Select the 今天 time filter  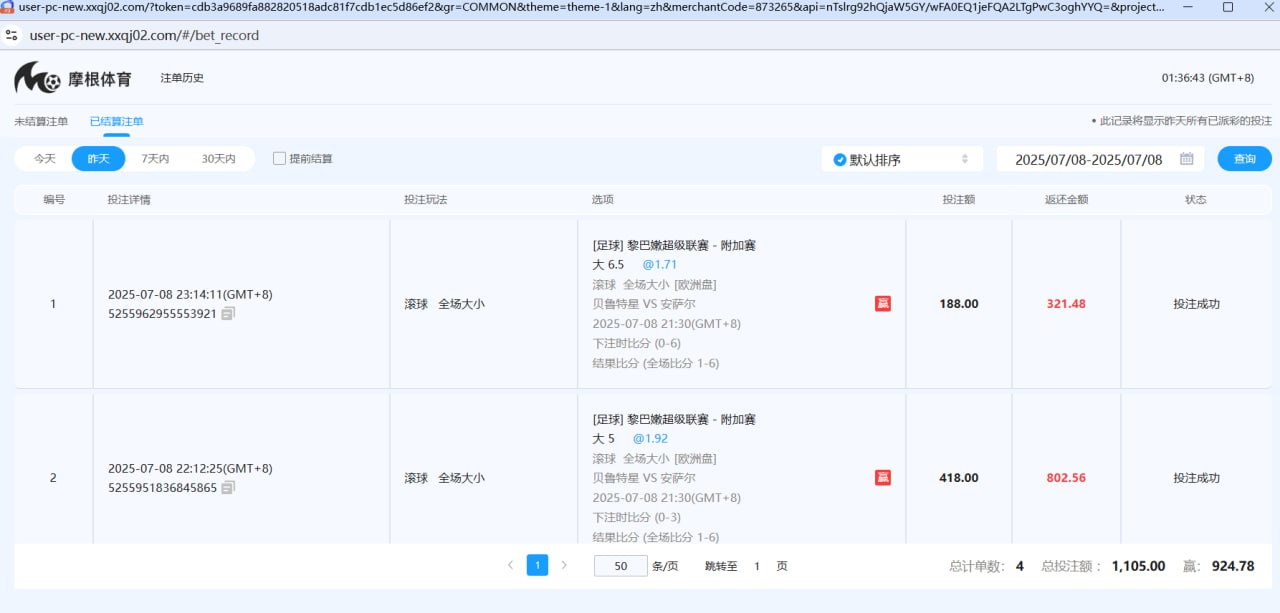point(45,159)
